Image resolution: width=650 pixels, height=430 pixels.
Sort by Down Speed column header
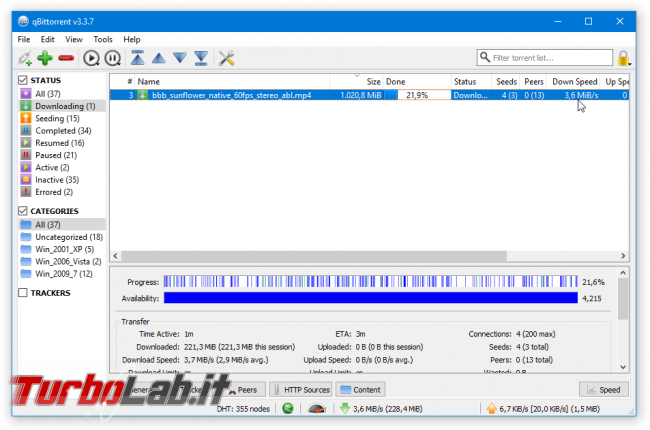tap(575, 82)
